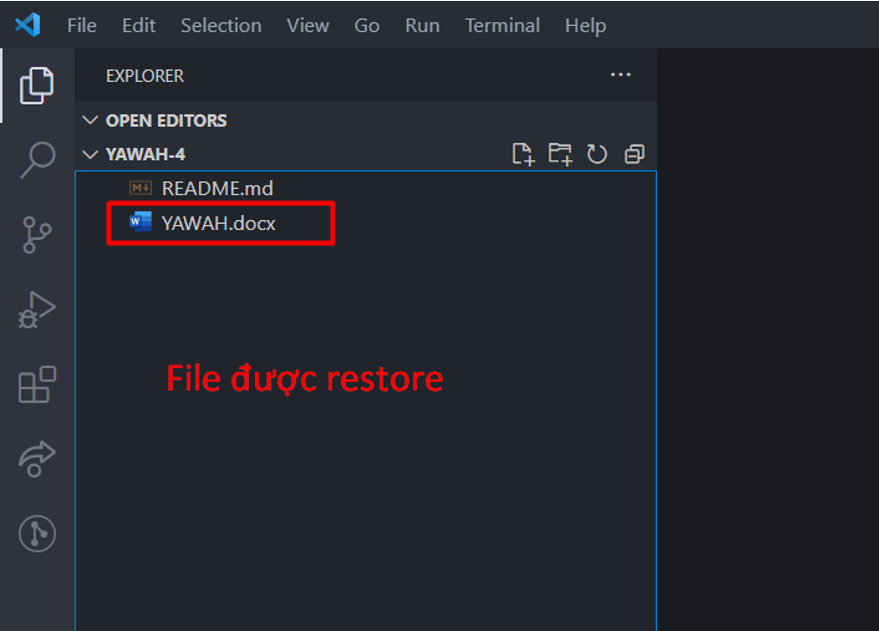
Task: Open the Git Graph circle icon
Action: tap(37, 533)
